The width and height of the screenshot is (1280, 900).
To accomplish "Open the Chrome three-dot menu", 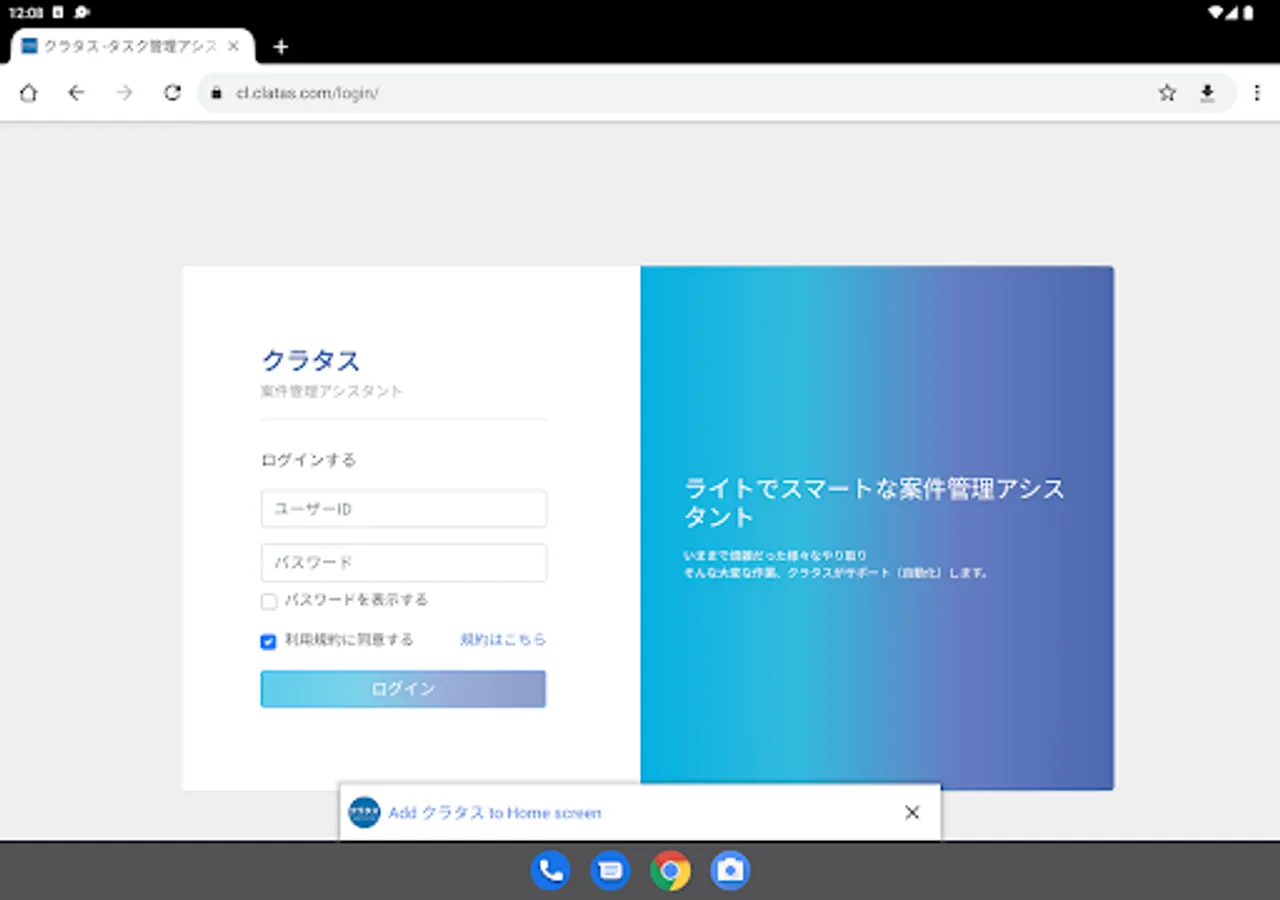I will point(1257,93).
